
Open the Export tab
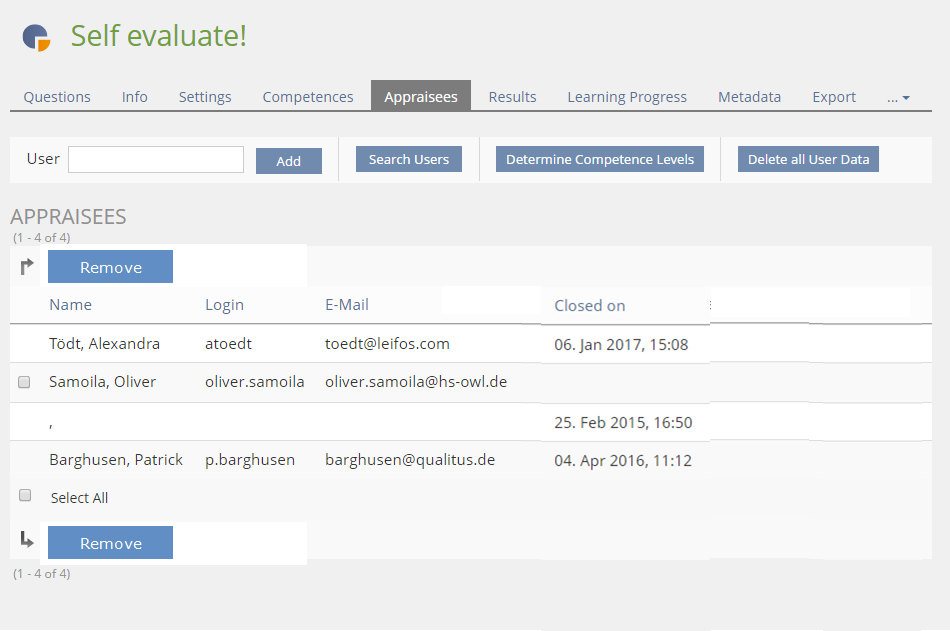(834, 97)
